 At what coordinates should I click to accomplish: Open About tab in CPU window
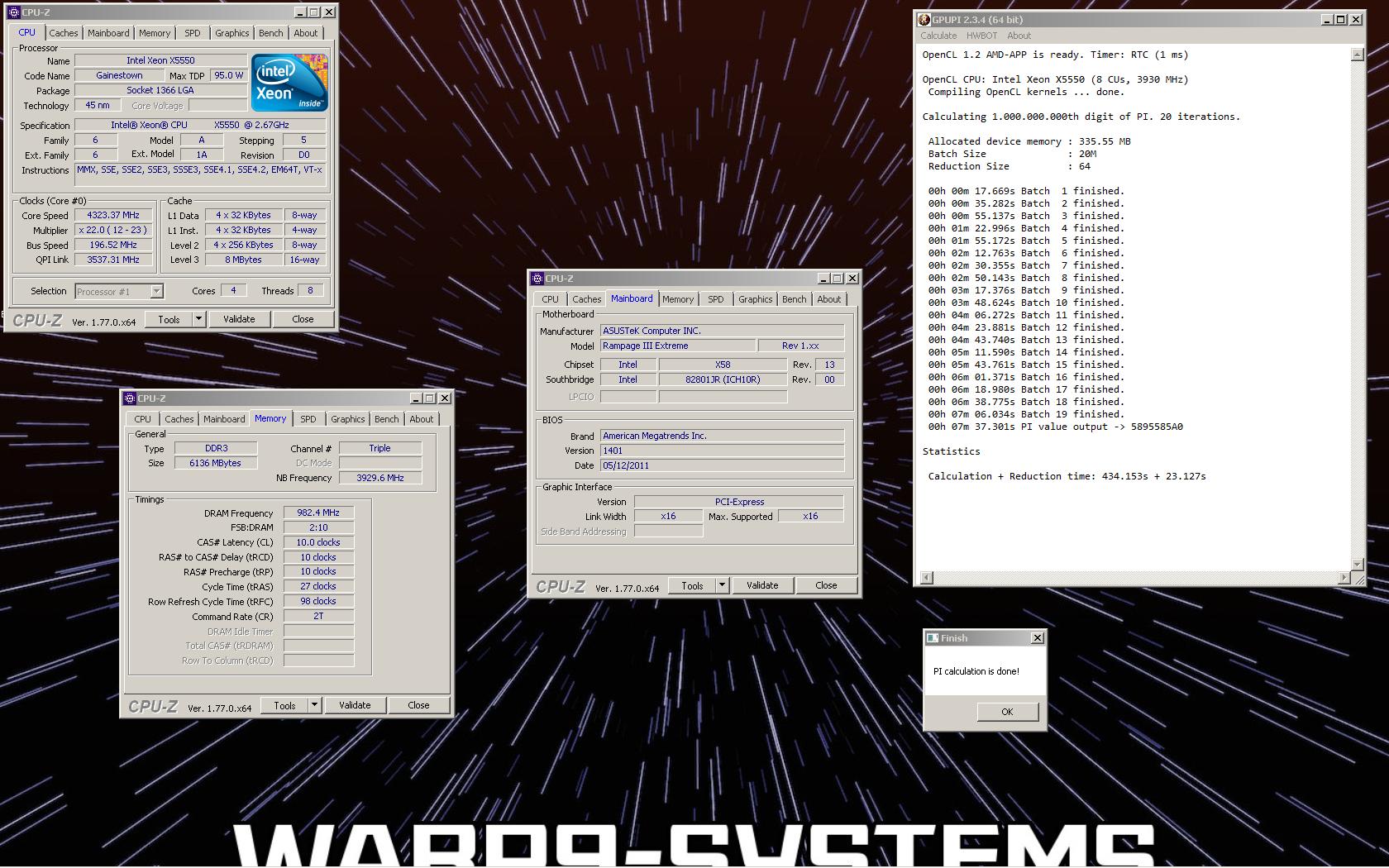pos(305,33)
